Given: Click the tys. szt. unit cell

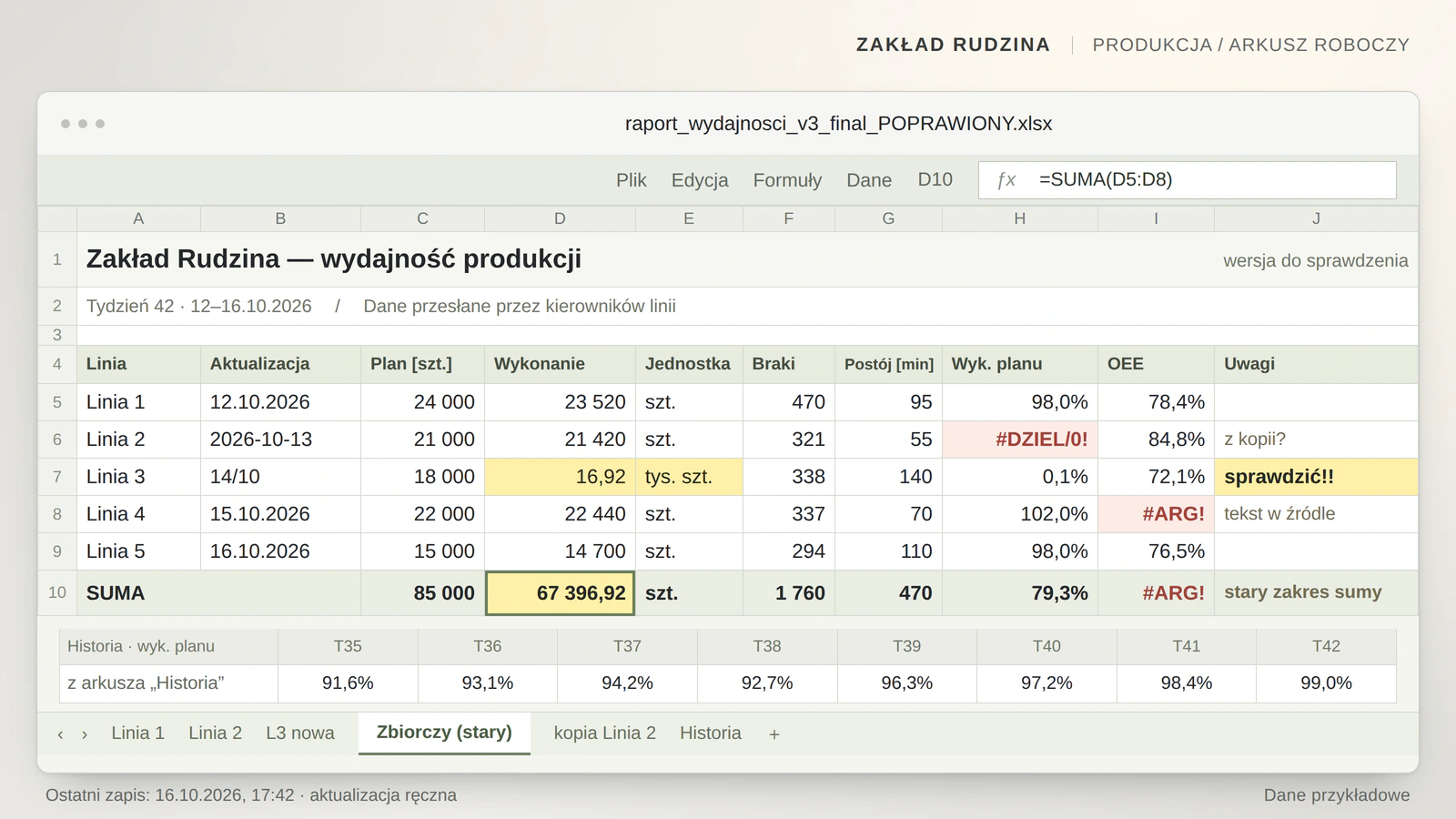Looking at the screenshot, I should point(689,477).
